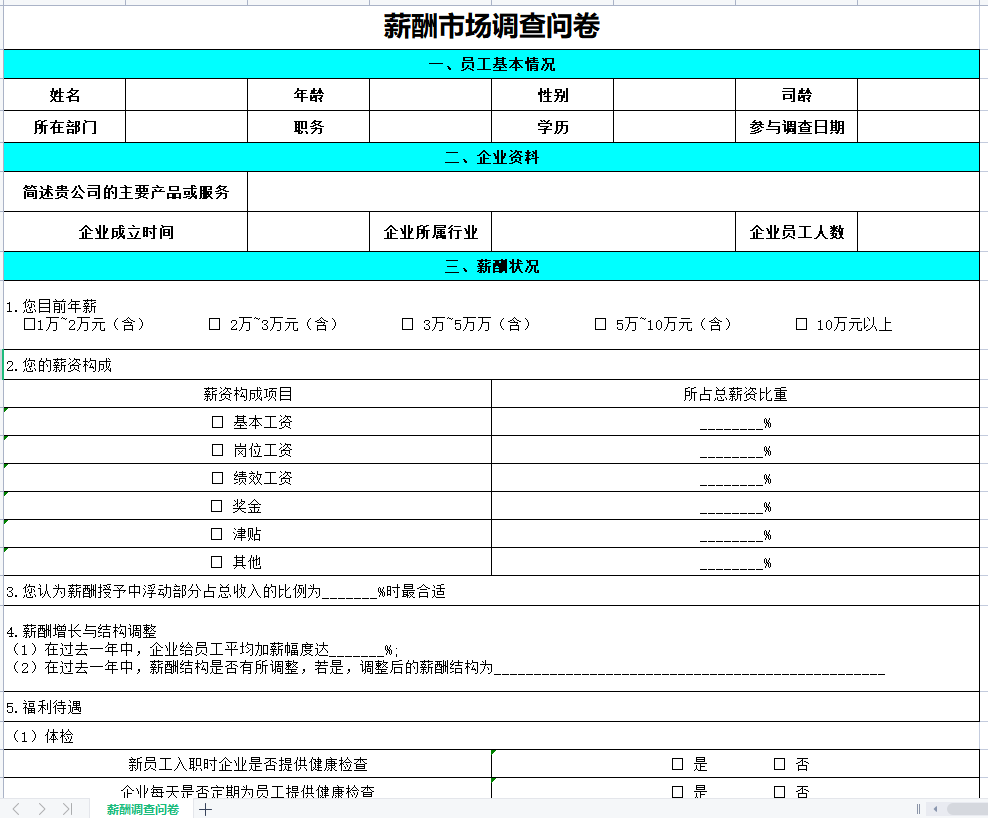Select the 二、企业资料 section header
The height and width of the screenshot is (818, 988).
[491, 157]
